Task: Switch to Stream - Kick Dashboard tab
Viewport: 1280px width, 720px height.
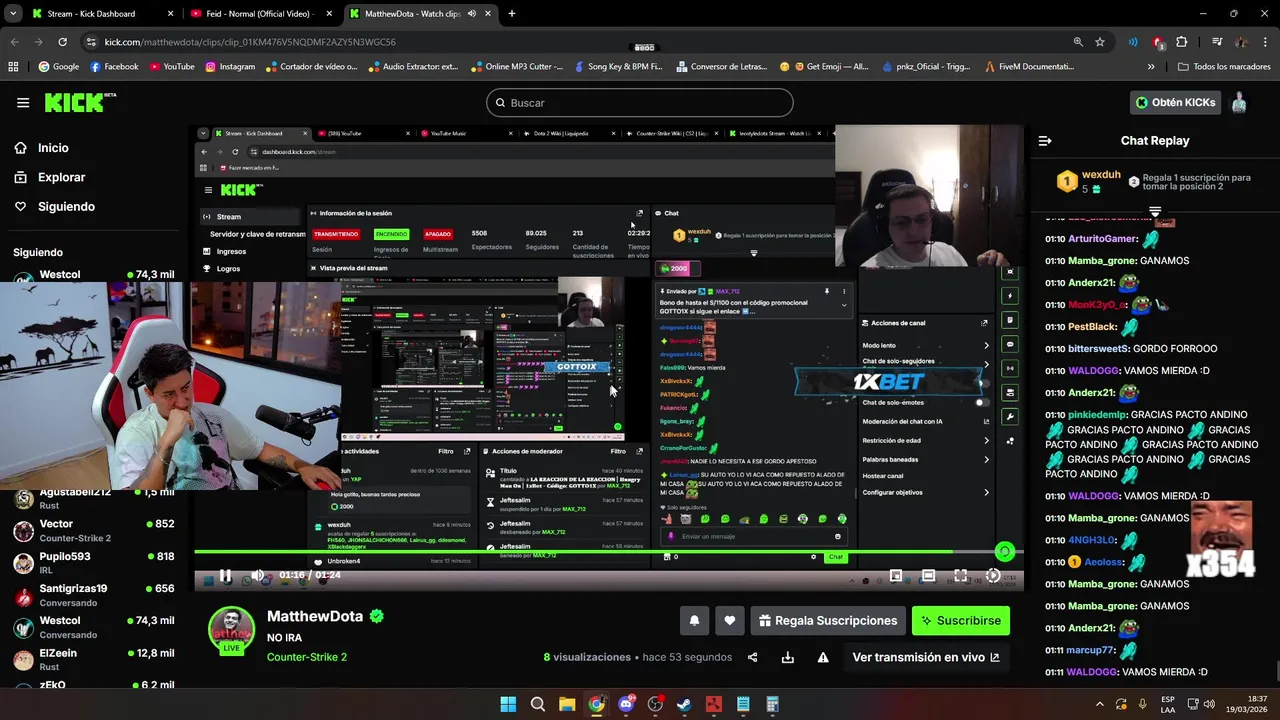Action: [102, 14]
